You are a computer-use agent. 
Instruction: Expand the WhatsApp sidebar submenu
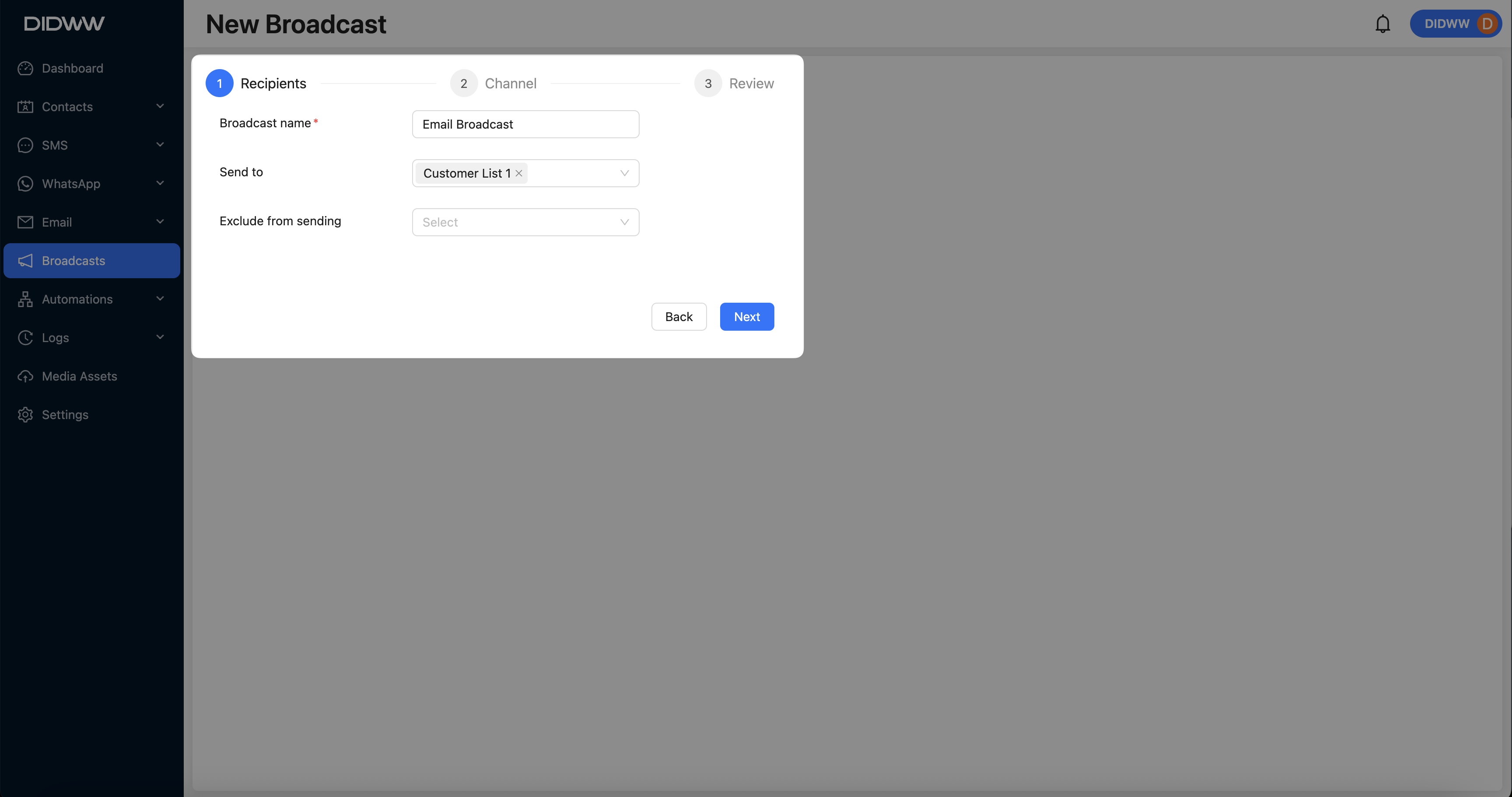(x=160, y=183)
